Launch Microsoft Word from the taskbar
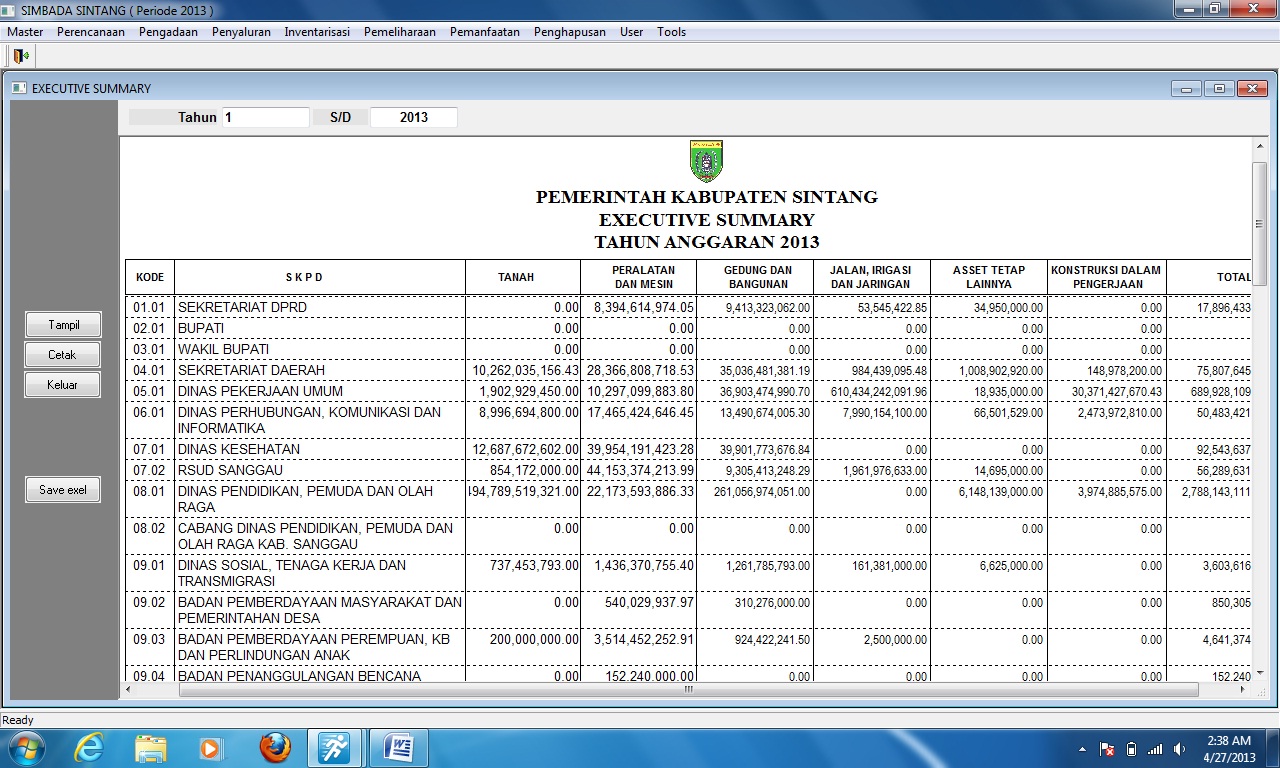The width and height of the screenshot is (1280, 768). point(398,747)
